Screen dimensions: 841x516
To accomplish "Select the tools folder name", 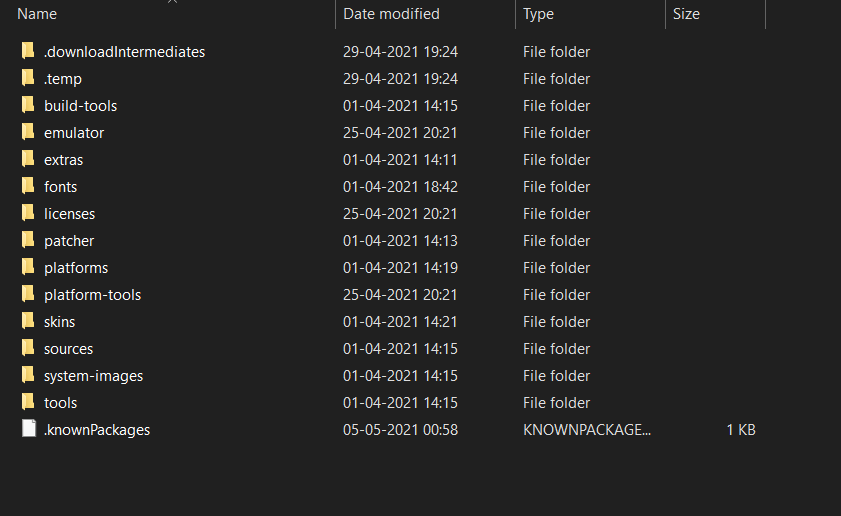I will point(60,402).
